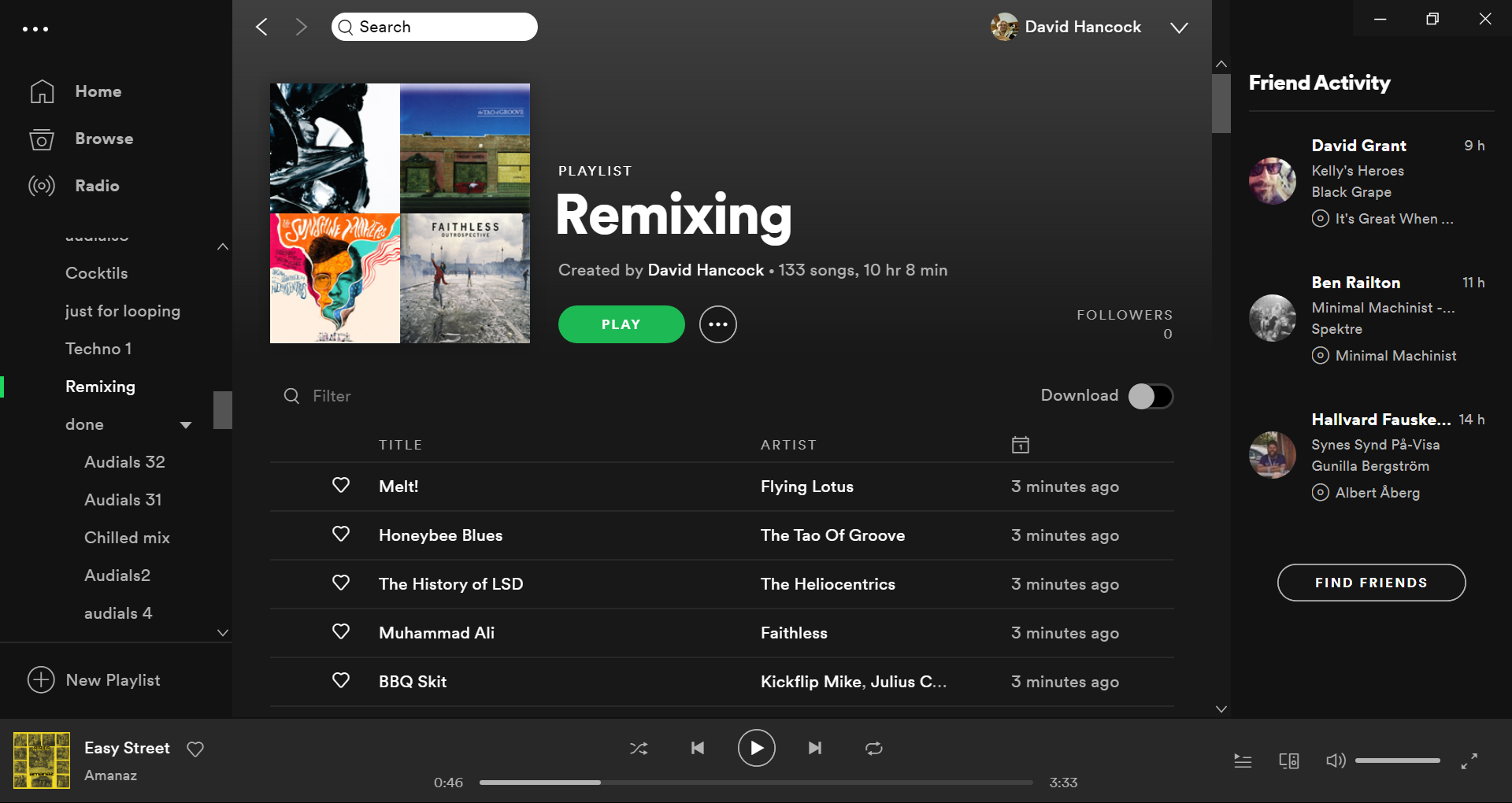Click the sidebar playlist scroll down arrow
This screenshot has height=803, width=1512.
pyautogui.click(x=223, y=632)
